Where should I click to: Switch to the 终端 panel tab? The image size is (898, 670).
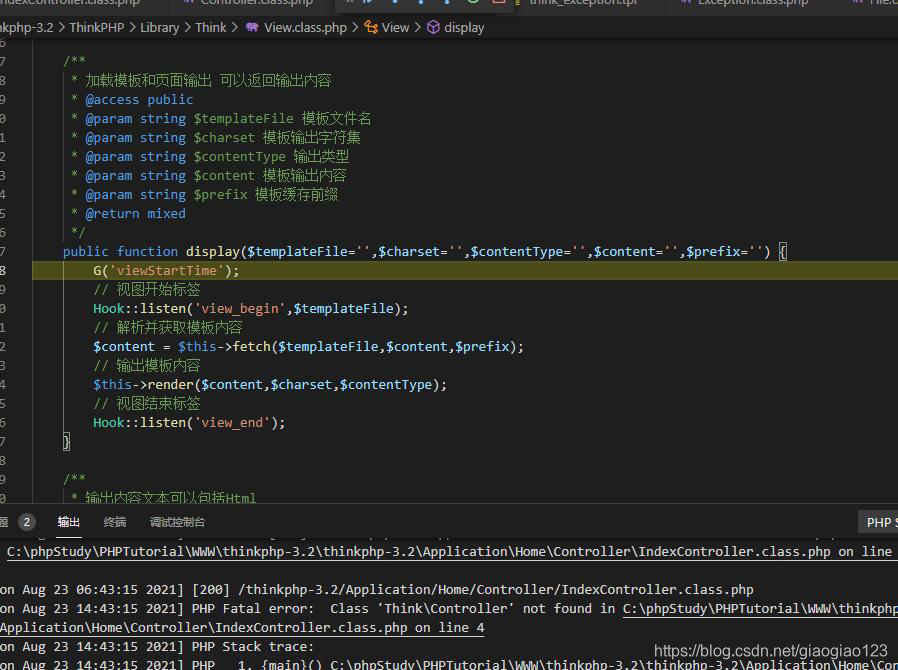[x=115, y=522]
